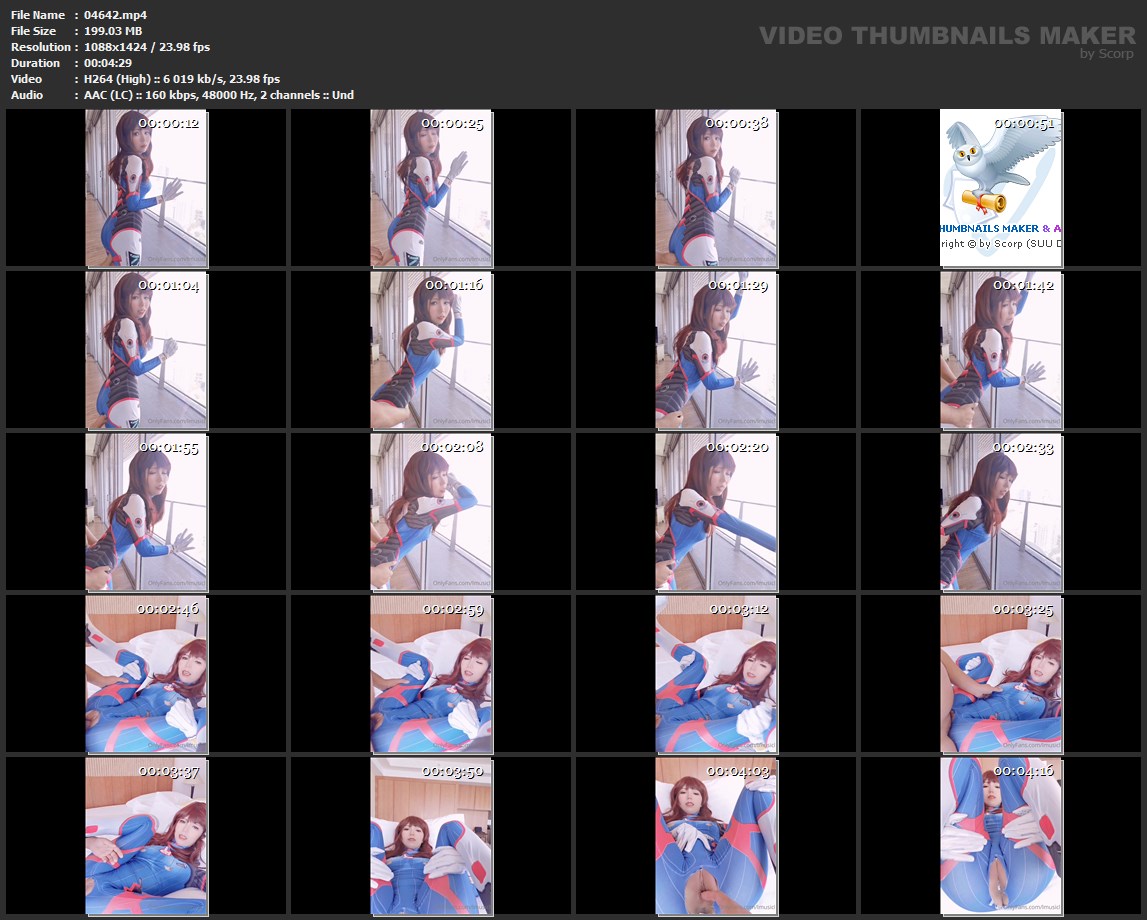Open the frame at 00:01:29
The width and height of the screenshot is (1147, 920).
point(716,350)
